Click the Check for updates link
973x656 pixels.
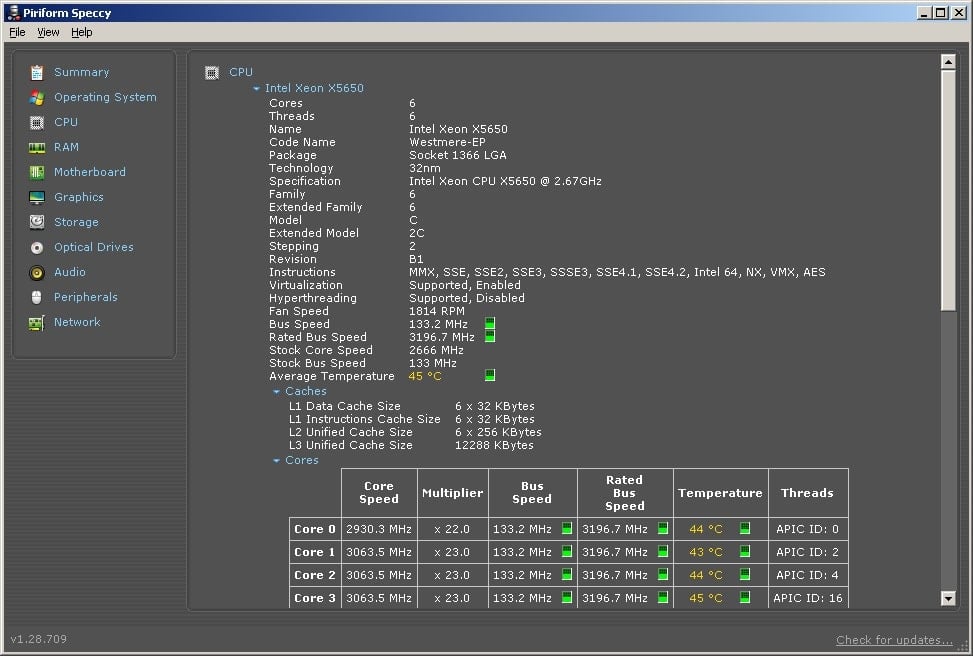pos(894,640)
